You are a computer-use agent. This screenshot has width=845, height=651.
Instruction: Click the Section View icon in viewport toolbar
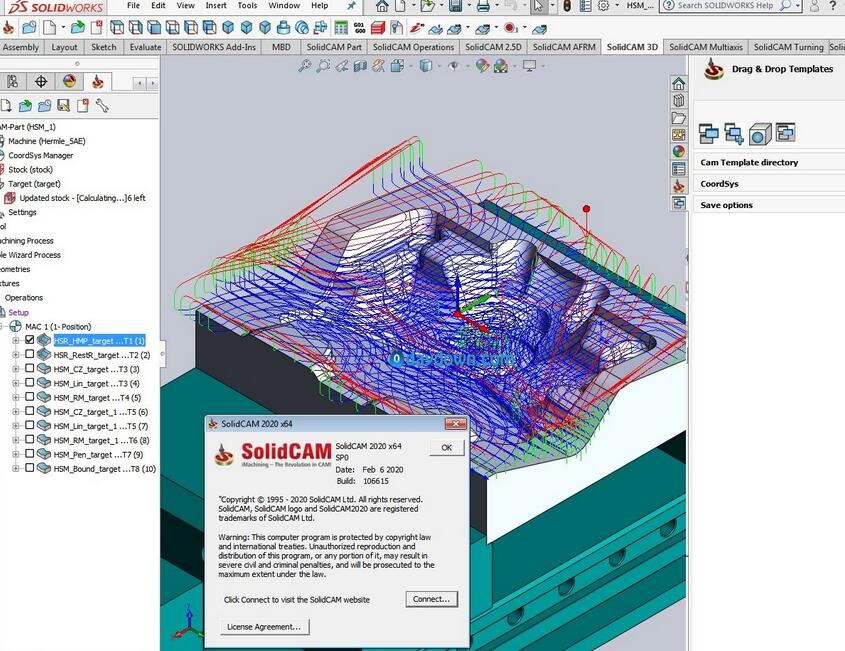360,66
